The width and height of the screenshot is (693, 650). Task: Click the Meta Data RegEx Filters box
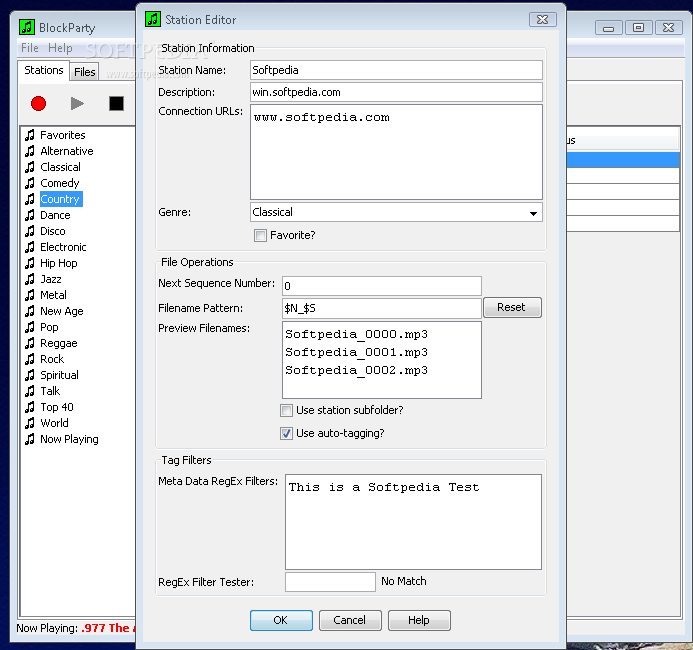(413, 522)
